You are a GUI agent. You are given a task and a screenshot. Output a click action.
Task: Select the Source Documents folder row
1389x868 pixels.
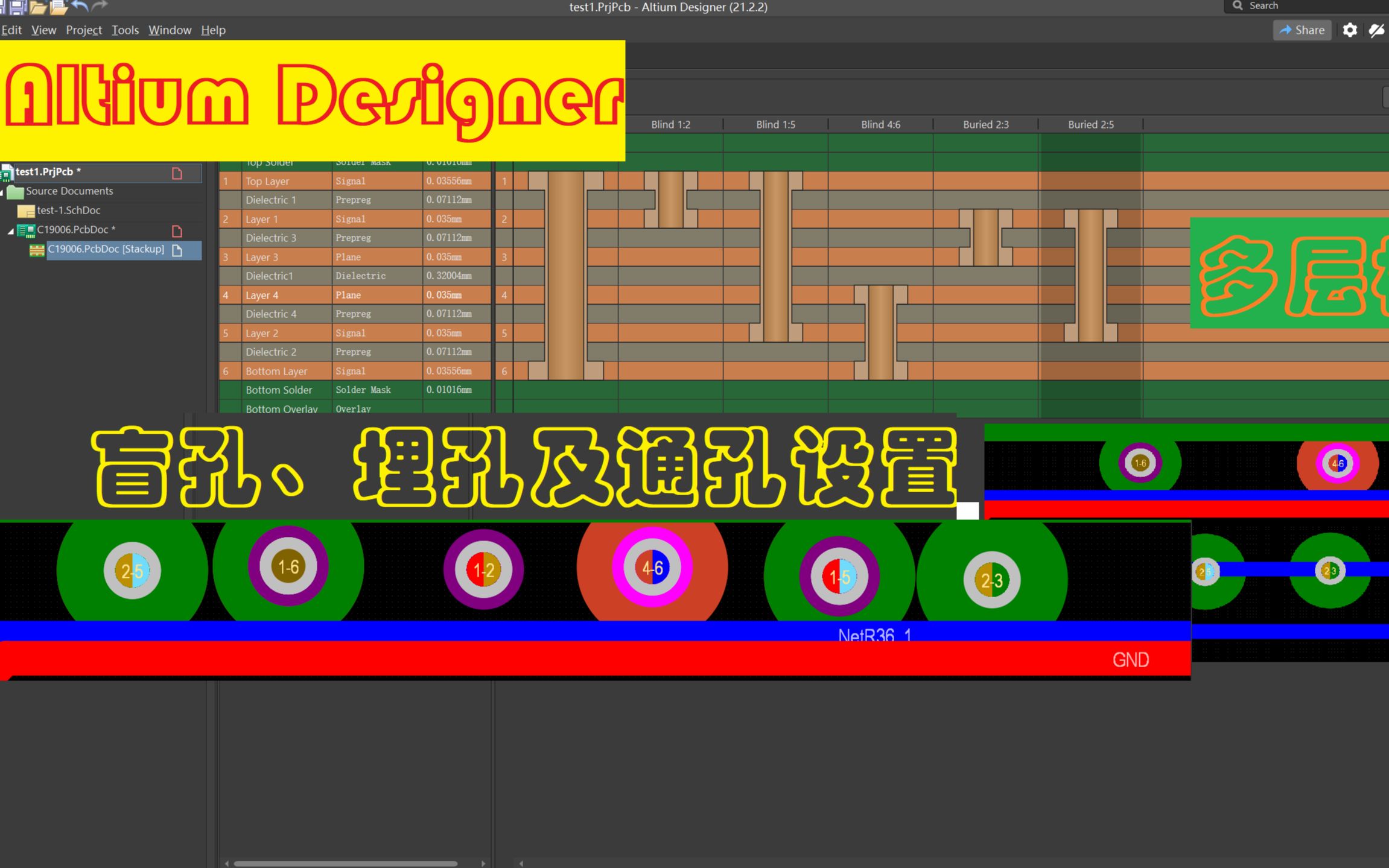click(69, 191)
